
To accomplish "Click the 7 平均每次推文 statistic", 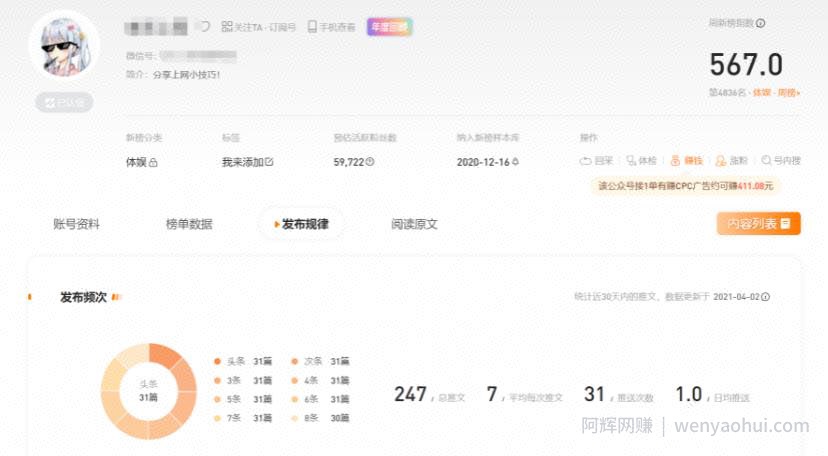I will [524, 395].
